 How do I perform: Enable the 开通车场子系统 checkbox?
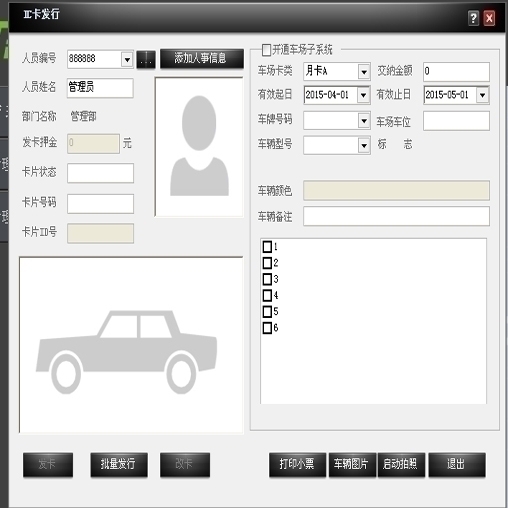pos(266,50)
